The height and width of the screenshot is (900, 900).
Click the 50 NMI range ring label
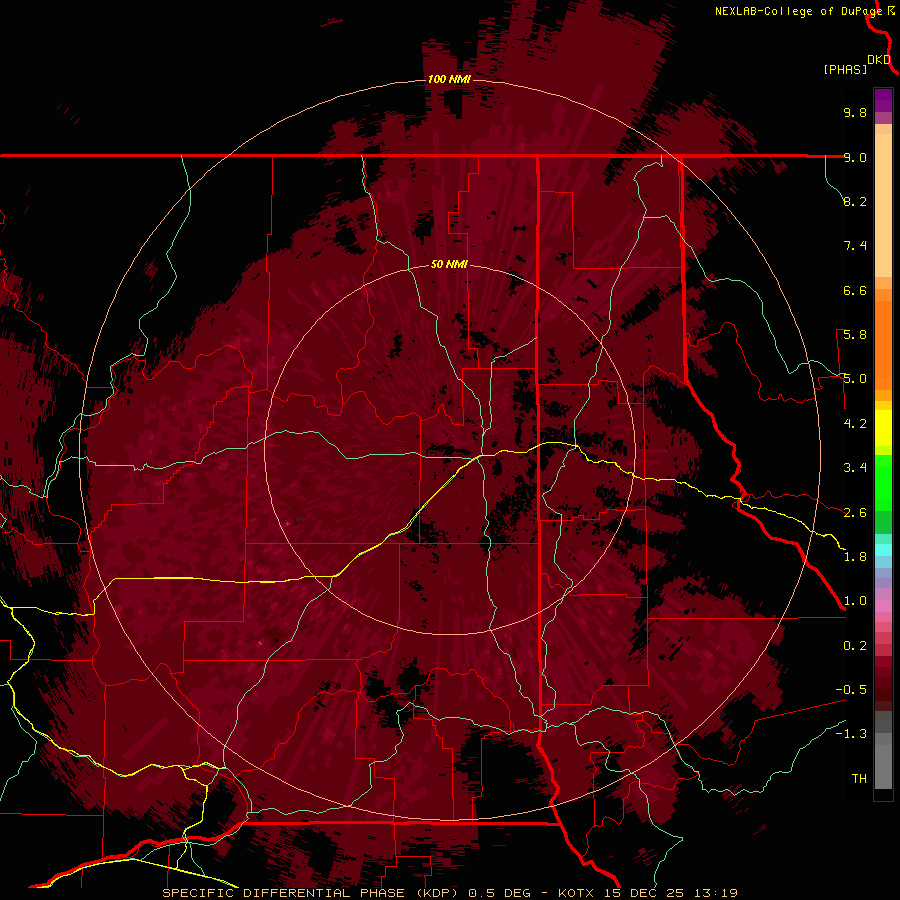[x=449, y=265]
